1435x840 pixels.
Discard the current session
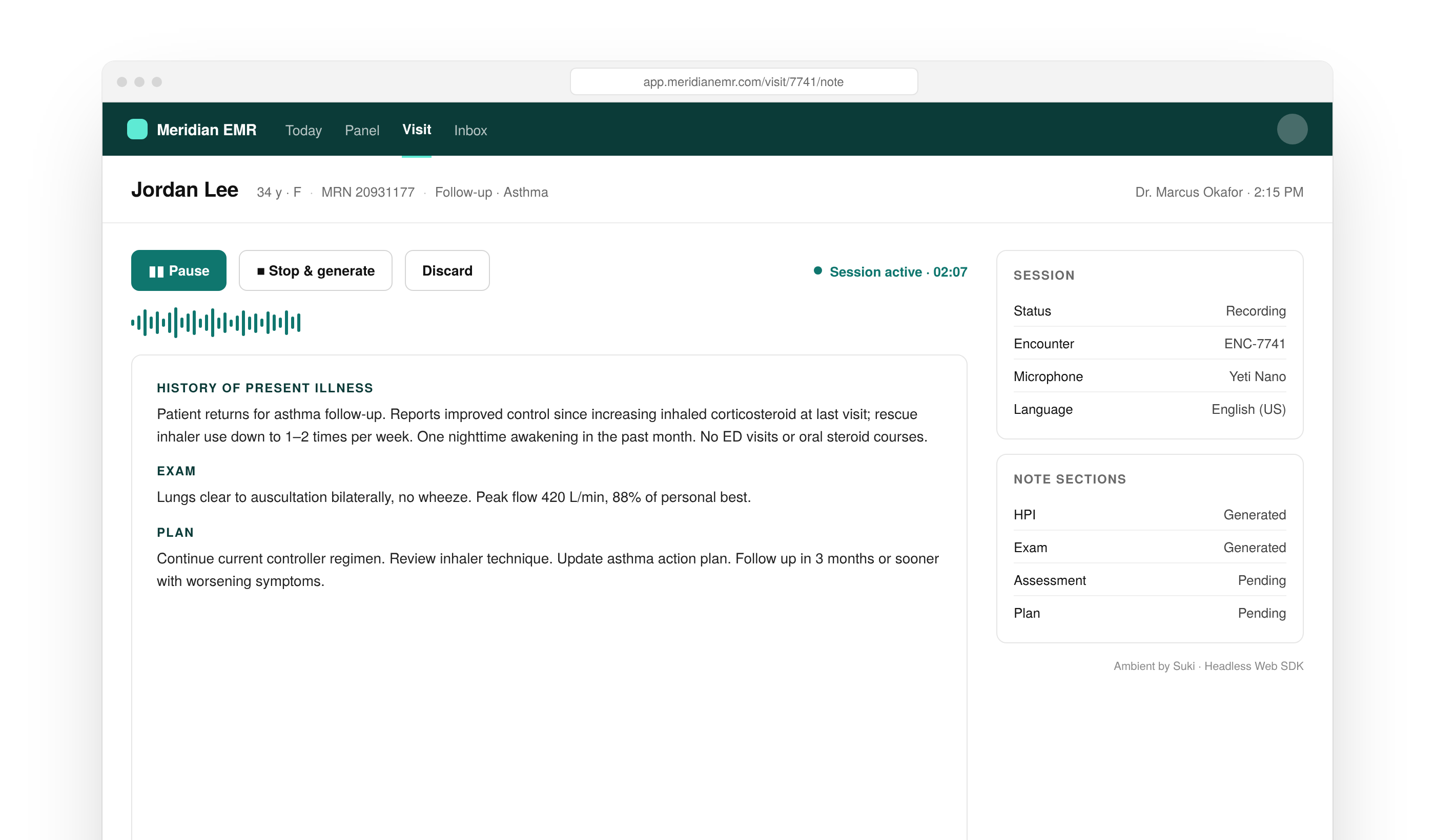(447, 270)
